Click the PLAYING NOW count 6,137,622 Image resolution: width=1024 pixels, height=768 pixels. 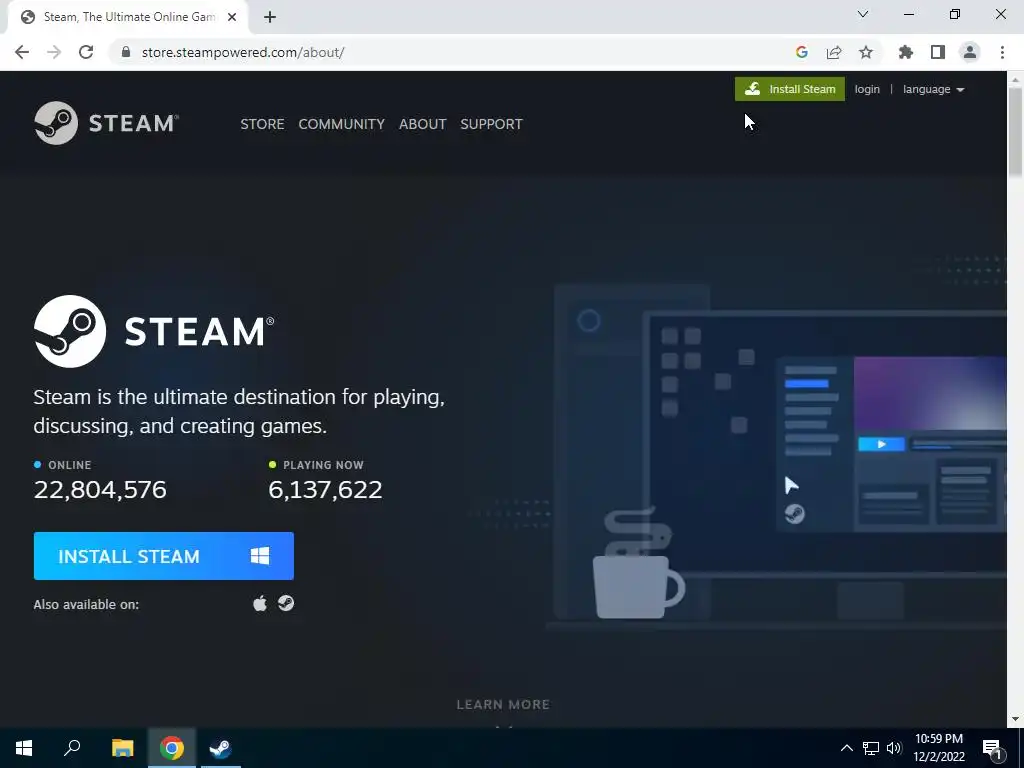pyautogui.click(x=325, y=490)
